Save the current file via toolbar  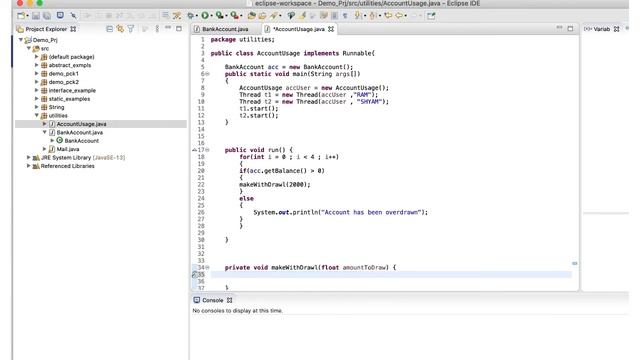[x=36, y=16]
